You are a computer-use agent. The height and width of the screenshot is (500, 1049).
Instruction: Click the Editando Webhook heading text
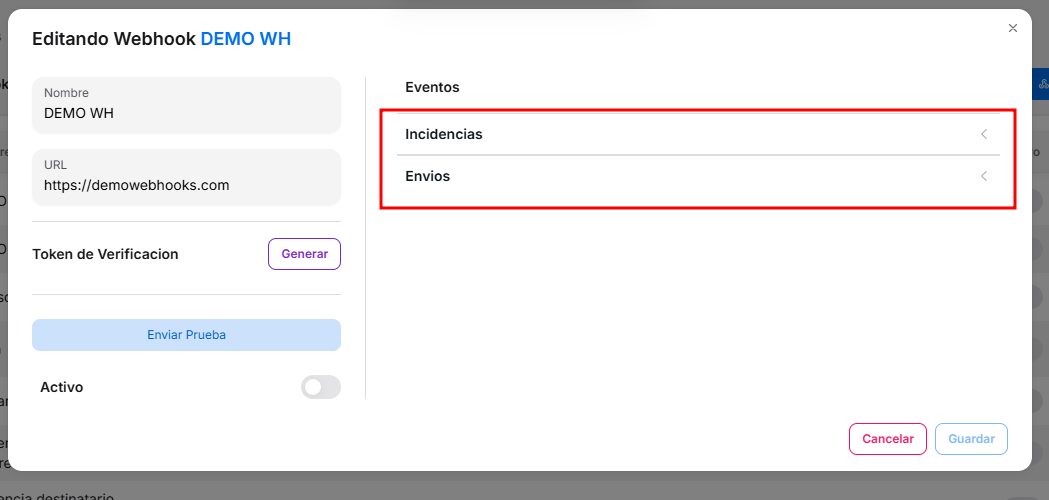tap(114, 39)
